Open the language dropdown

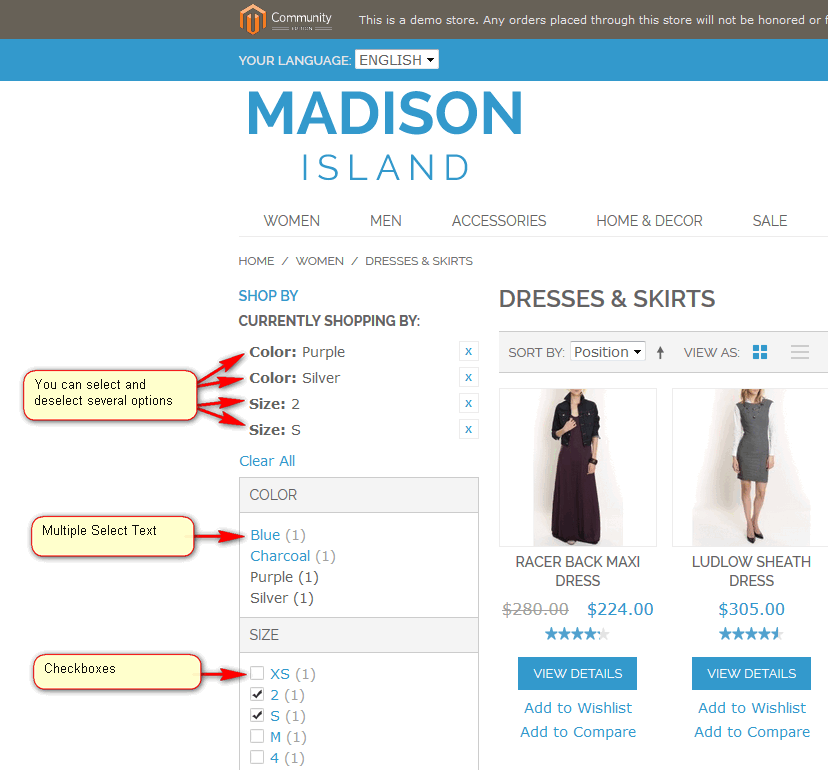pyautogui.click(x=397, y=60)
